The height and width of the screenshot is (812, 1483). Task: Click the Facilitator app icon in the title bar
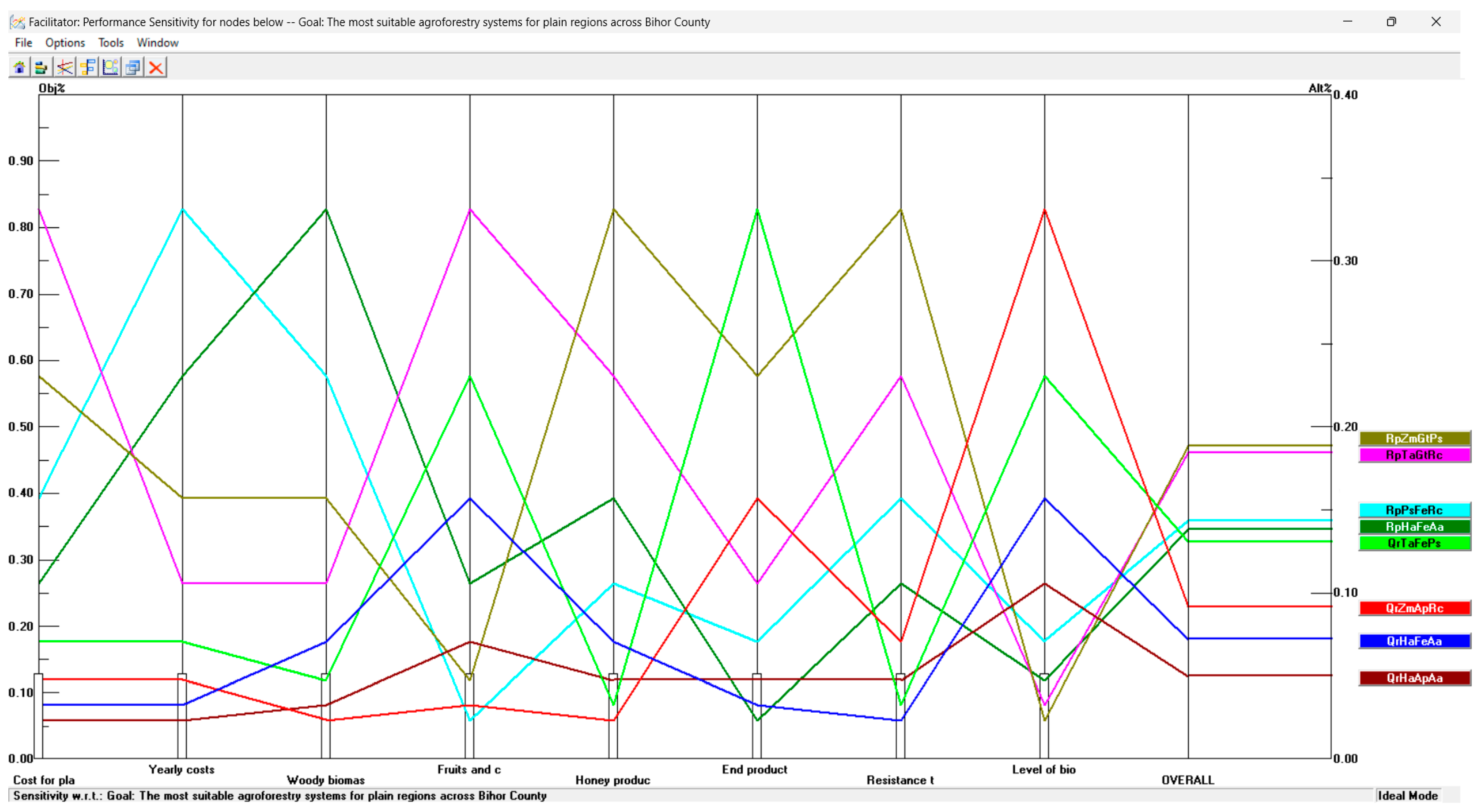click(17, 22)
